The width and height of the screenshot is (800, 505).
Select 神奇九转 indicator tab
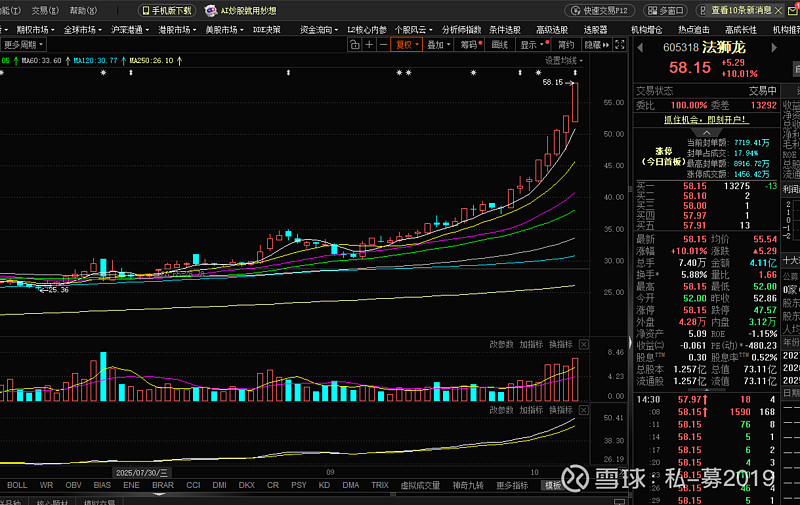click(x=467, y=485)
